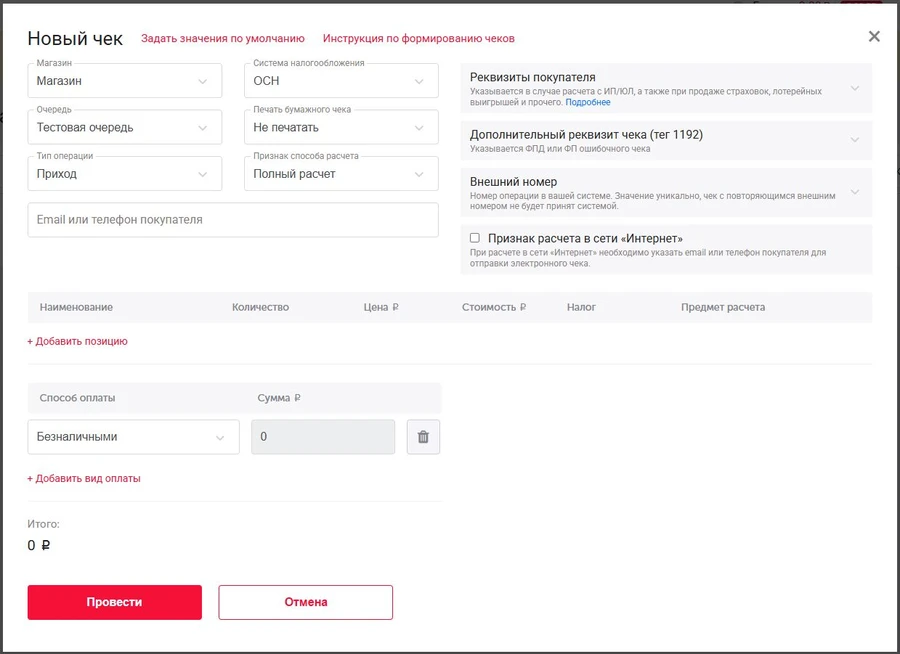This screenshot has width=900, height=654.
Task: Open the Признак способа расчета dropdown
Action: [341, 174]
